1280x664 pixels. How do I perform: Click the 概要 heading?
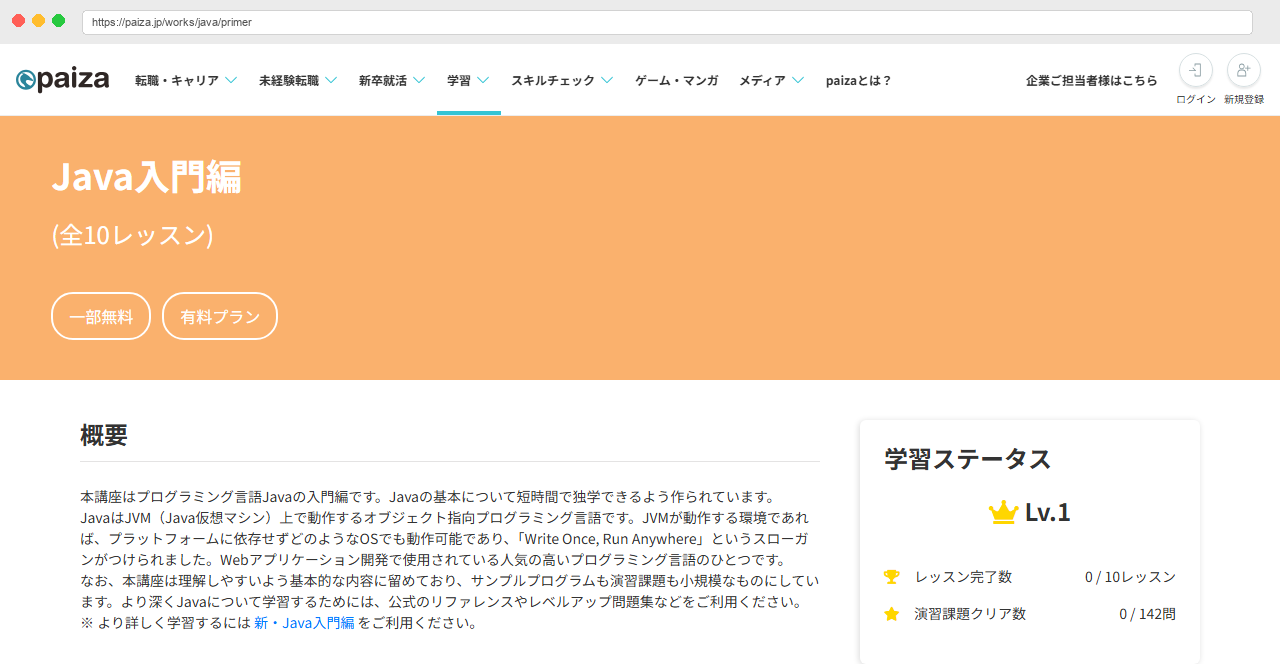104,435
